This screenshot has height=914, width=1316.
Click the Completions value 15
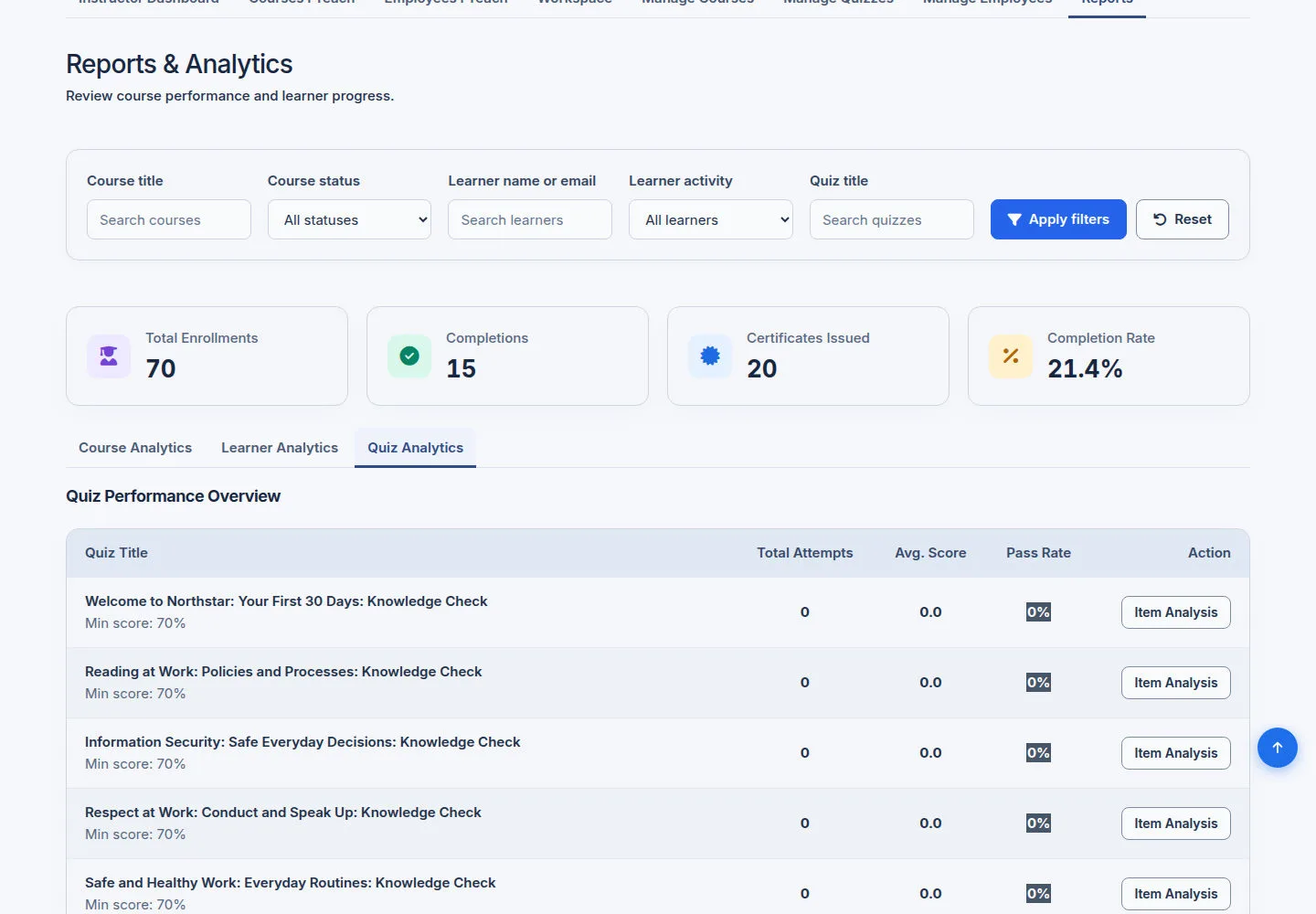(x=462, y=368)
